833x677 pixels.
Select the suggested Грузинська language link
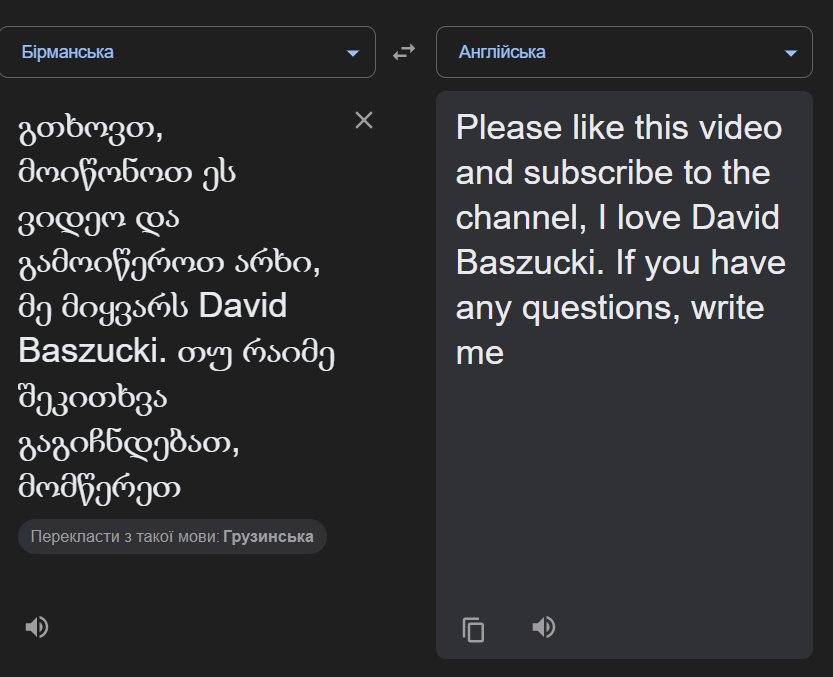(x=268, y=536)
